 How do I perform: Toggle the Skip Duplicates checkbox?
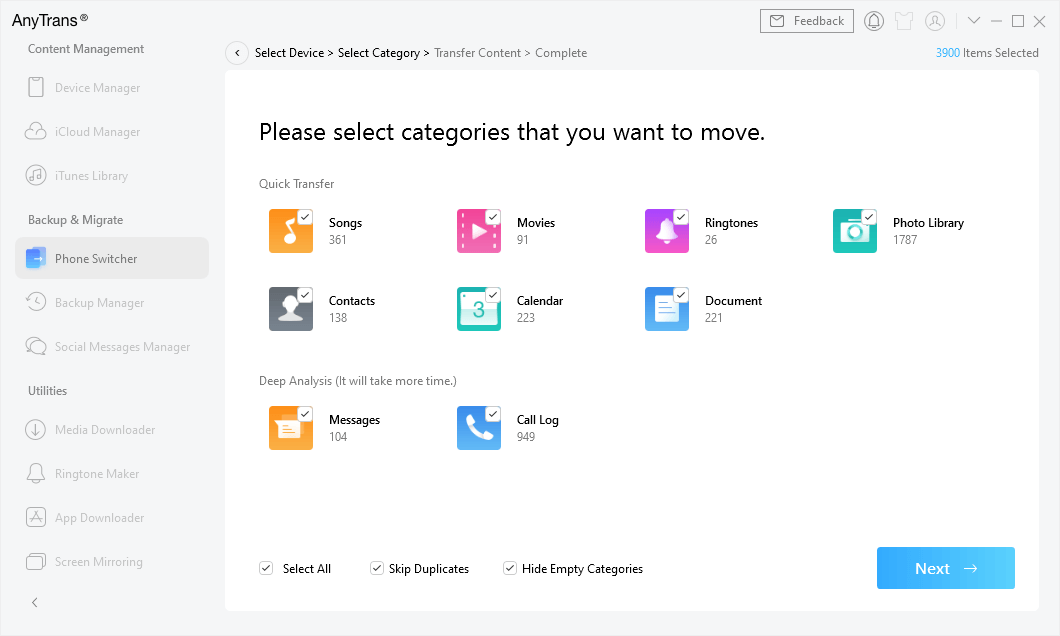tap(377, 568)
